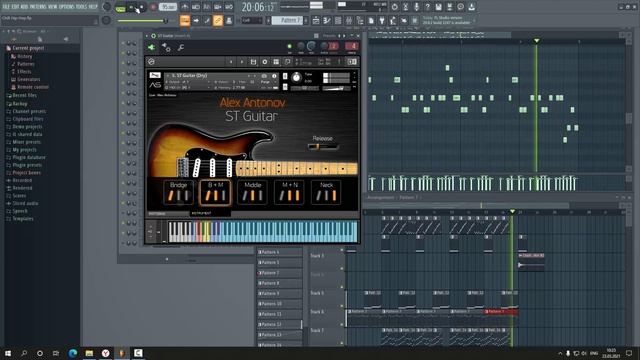This screenshot has width=640, height=360.
Task: Click the green plugin options arrow icon
Action: 151,48
